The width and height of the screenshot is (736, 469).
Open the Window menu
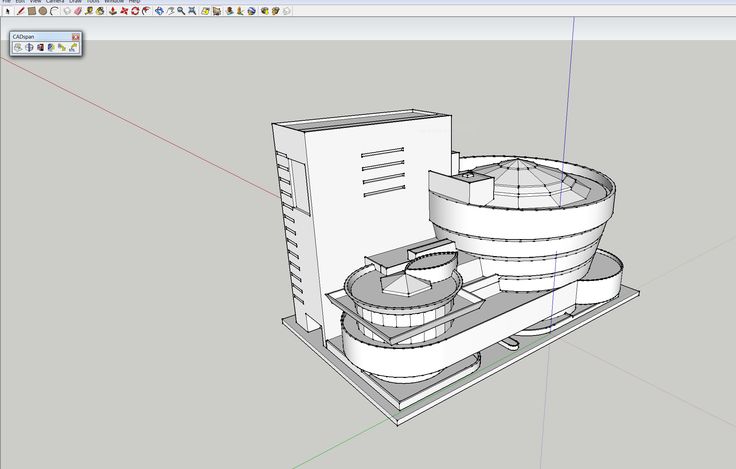pos(113,2)
